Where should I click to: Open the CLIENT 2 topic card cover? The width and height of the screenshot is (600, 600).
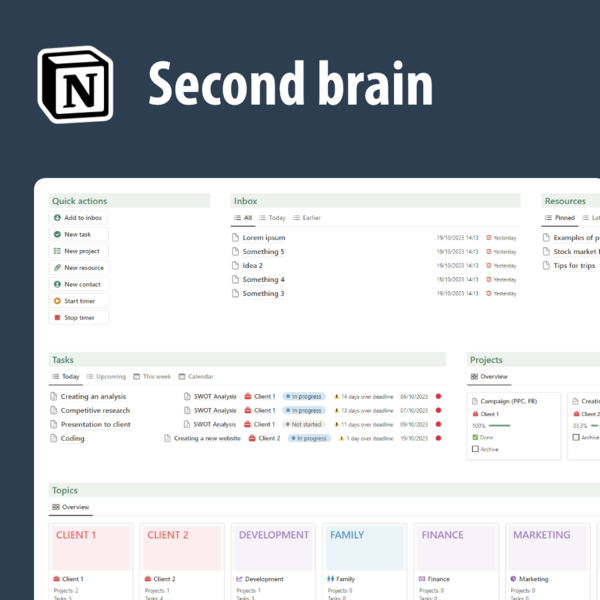pyautogui.click(x=182, y=548)
